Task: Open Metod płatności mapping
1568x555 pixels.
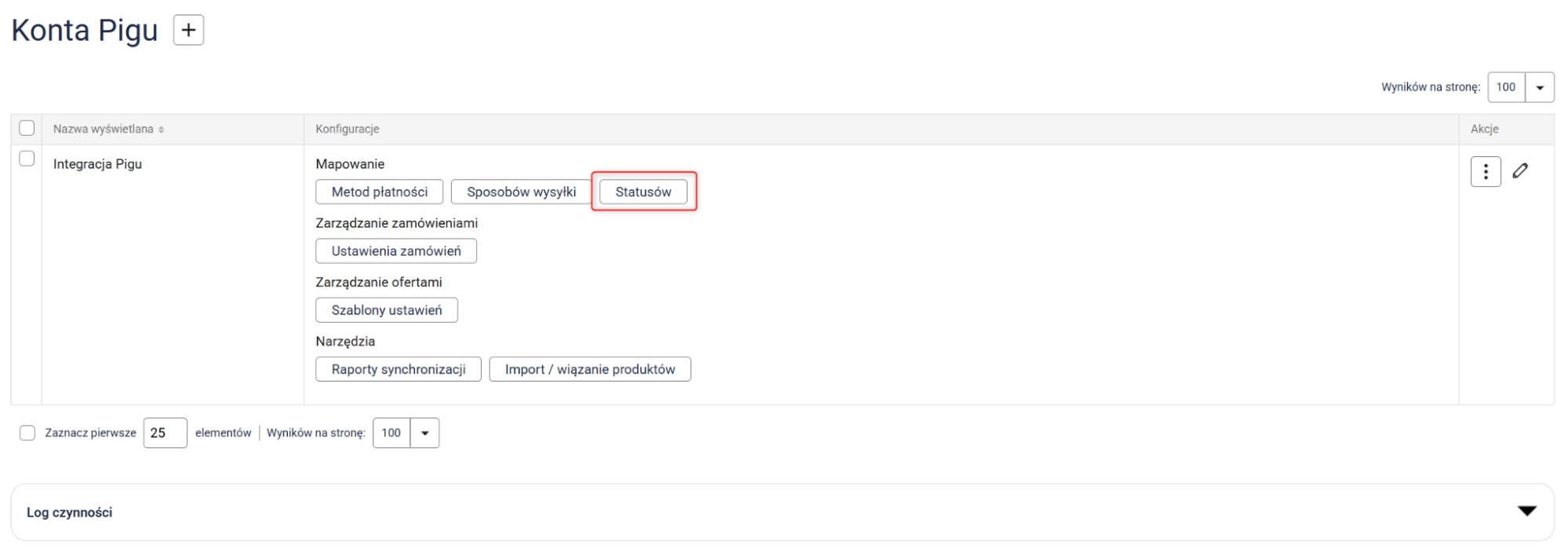Action: (379, 192)
